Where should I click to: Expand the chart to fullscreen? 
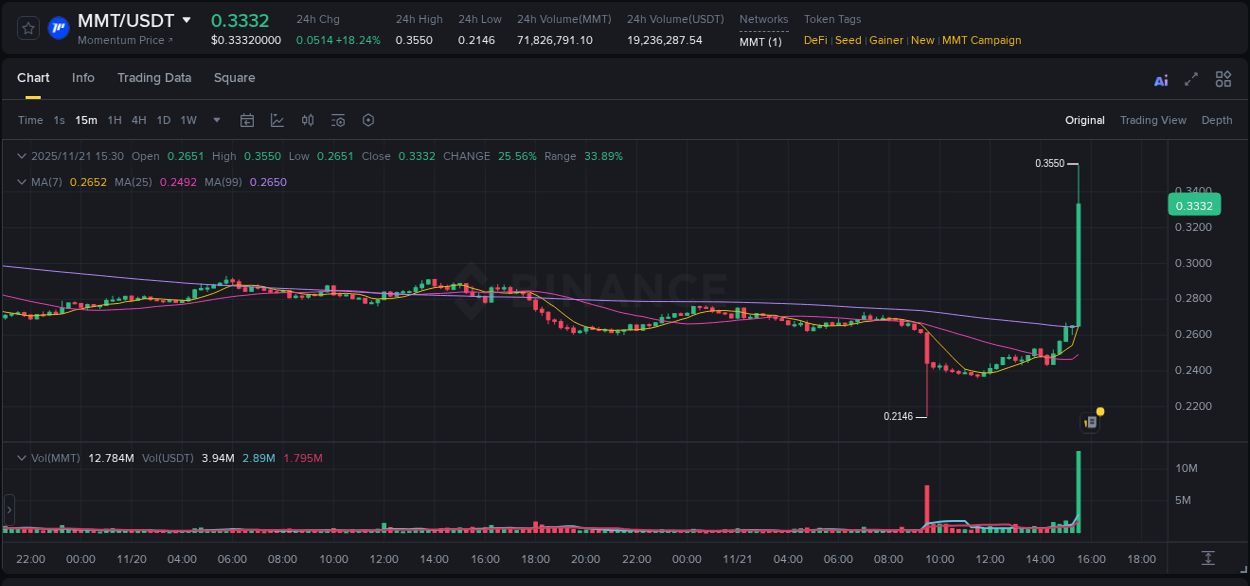(1191, 79)
